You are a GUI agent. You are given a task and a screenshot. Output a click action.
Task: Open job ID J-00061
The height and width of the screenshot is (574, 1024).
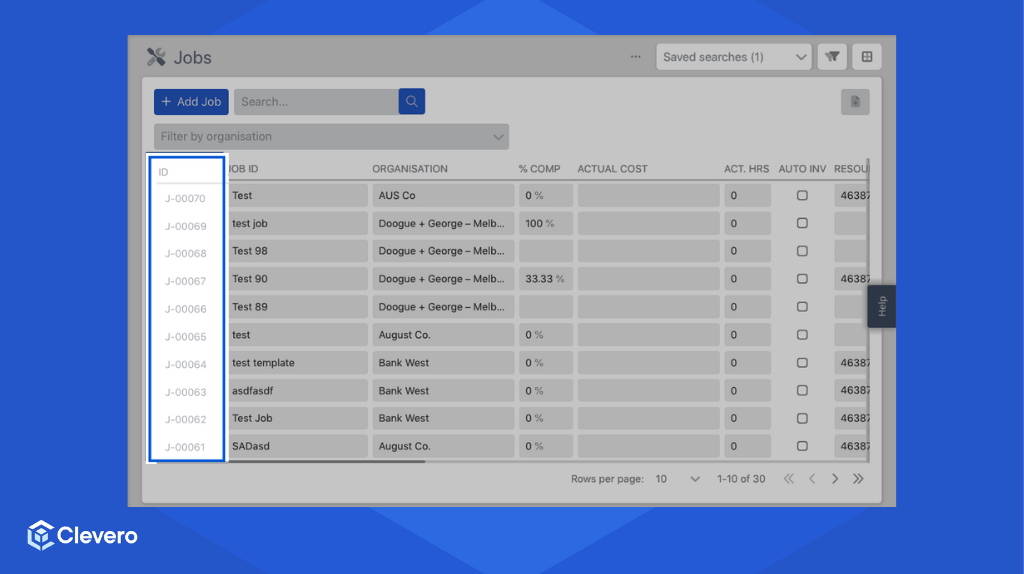coord(185,447)
